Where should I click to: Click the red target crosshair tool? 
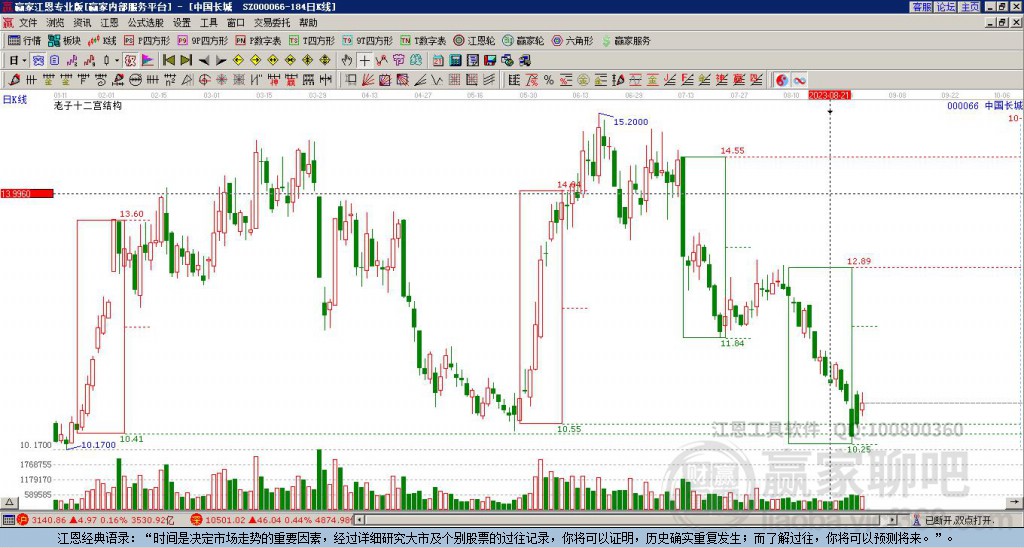(204, 80)
